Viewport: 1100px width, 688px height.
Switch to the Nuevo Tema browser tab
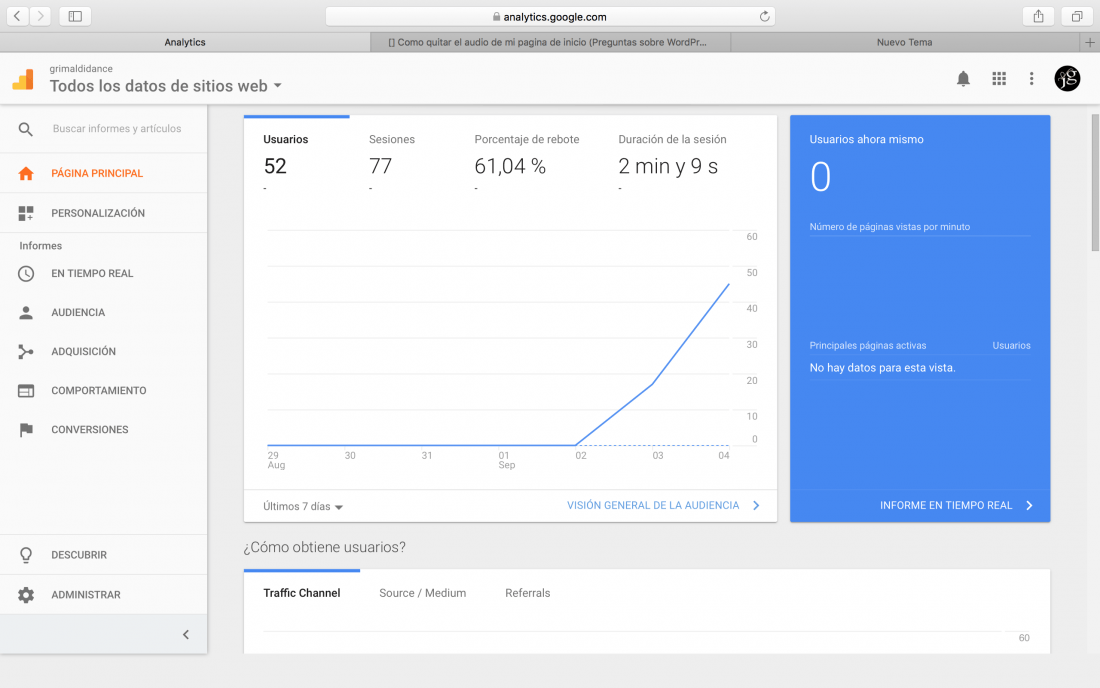[x=905, y=42]
